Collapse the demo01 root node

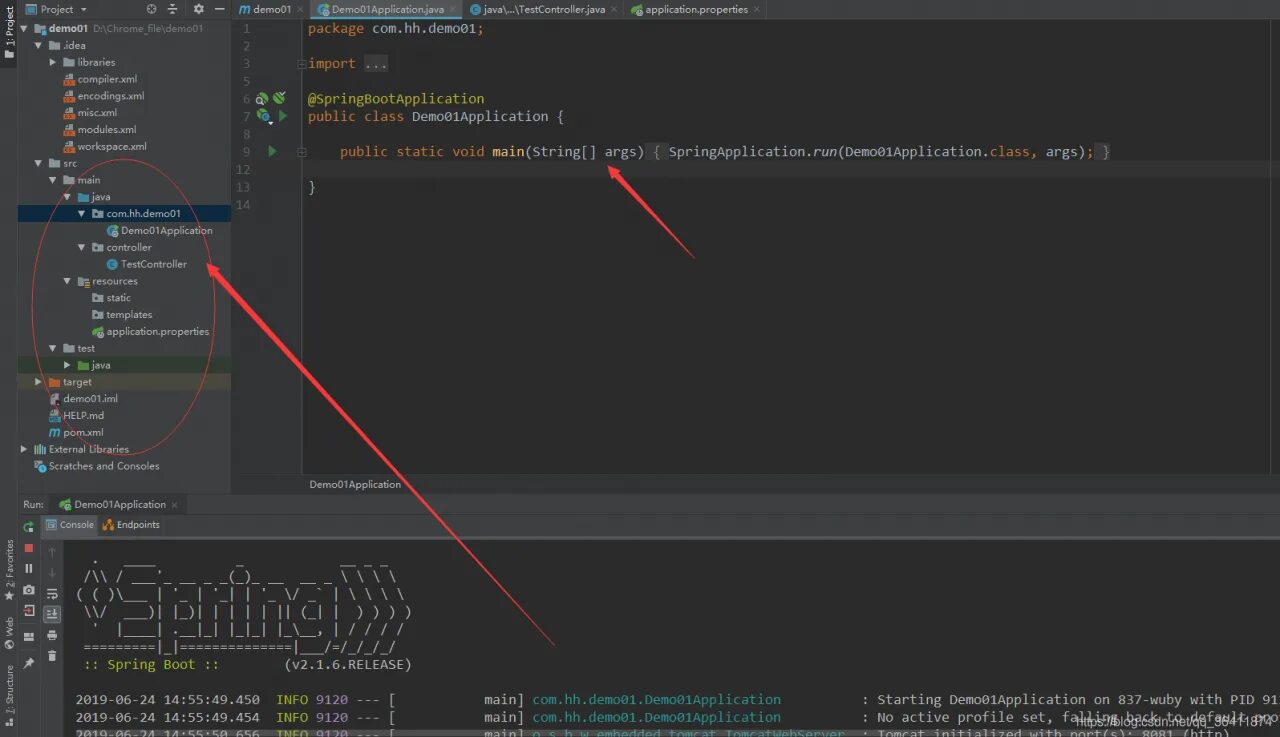tap(25, 28)
